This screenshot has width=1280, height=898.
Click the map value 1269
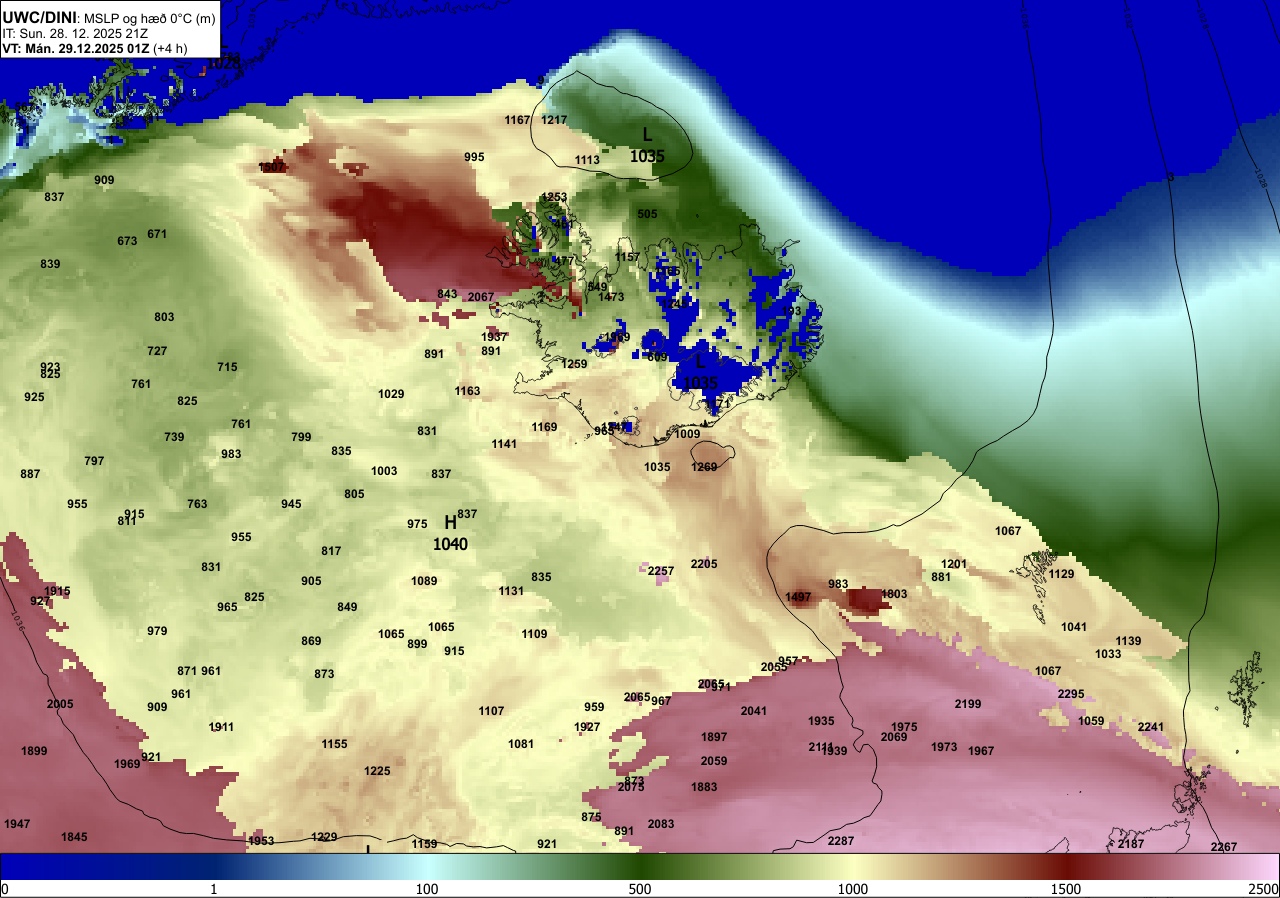pyautogui.click(x=704, y=467)
